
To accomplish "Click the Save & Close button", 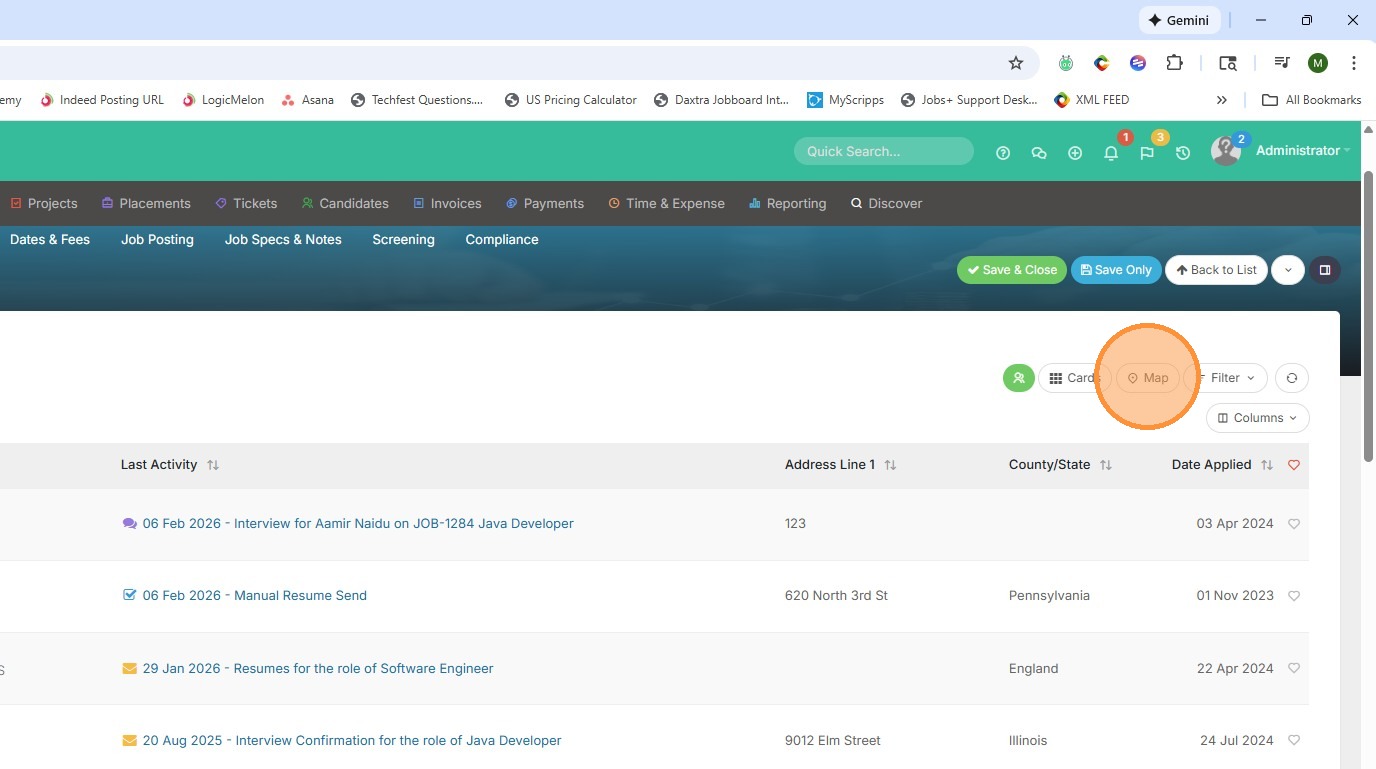I will coord(1012,270).
